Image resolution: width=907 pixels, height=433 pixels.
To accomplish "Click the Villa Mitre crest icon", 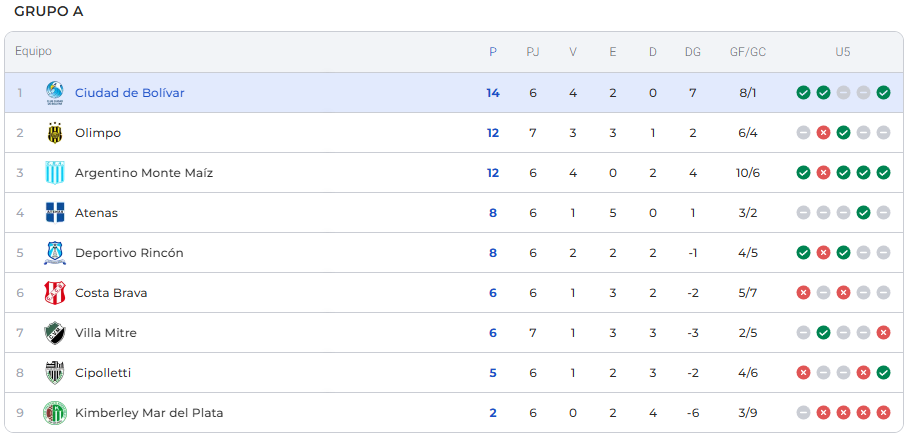I will pos(54,333).
